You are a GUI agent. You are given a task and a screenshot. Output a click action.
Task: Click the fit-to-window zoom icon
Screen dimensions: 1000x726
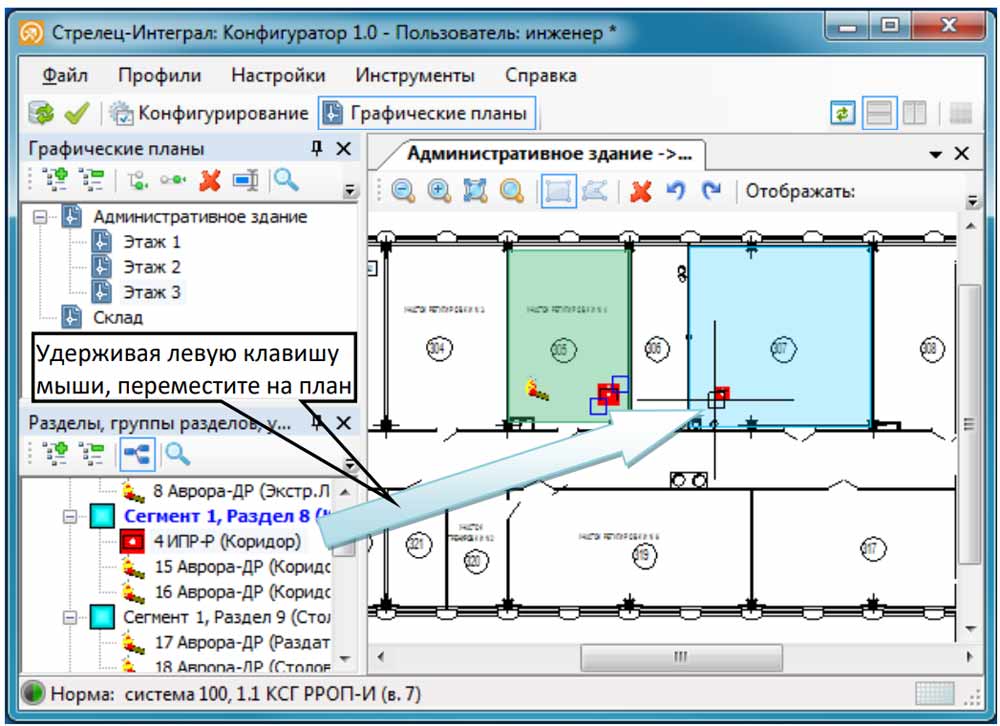[475, 191]
